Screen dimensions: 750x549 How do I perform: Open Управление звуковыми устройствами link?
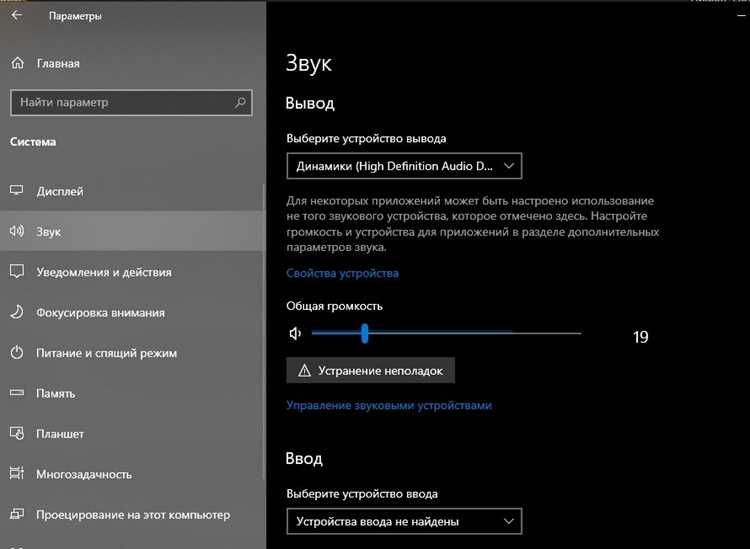point(389,406)
